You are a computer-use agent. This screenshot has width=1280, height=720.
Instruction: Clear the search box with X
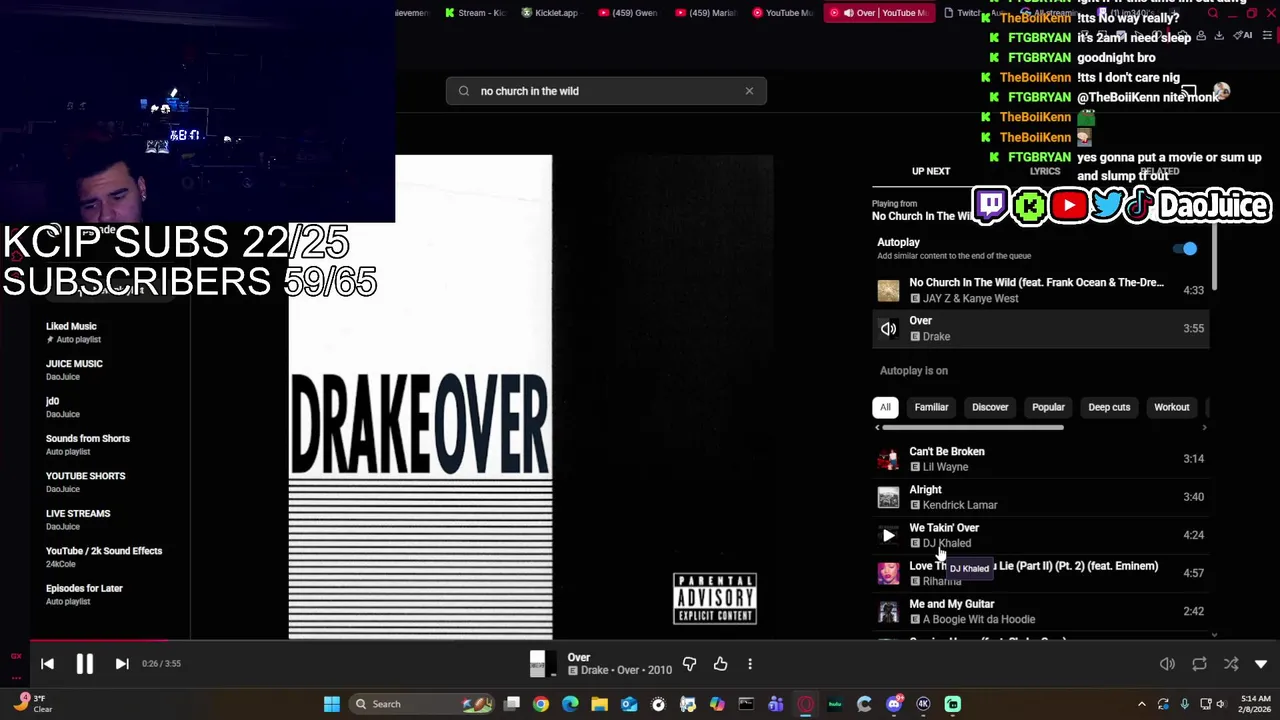[x=749, y=91]
